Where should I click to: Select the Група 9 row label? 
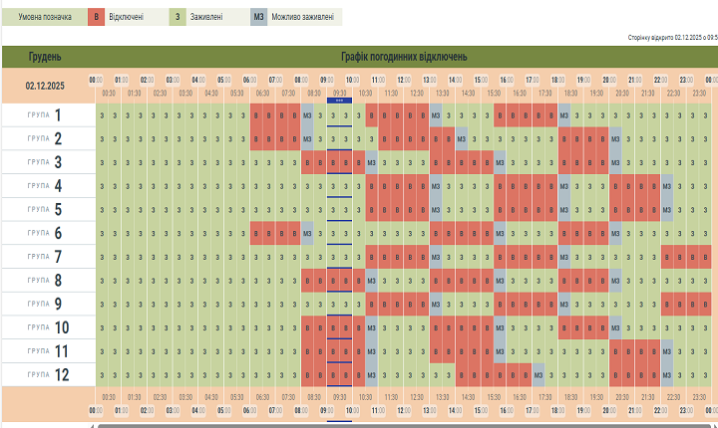point(45,304)
